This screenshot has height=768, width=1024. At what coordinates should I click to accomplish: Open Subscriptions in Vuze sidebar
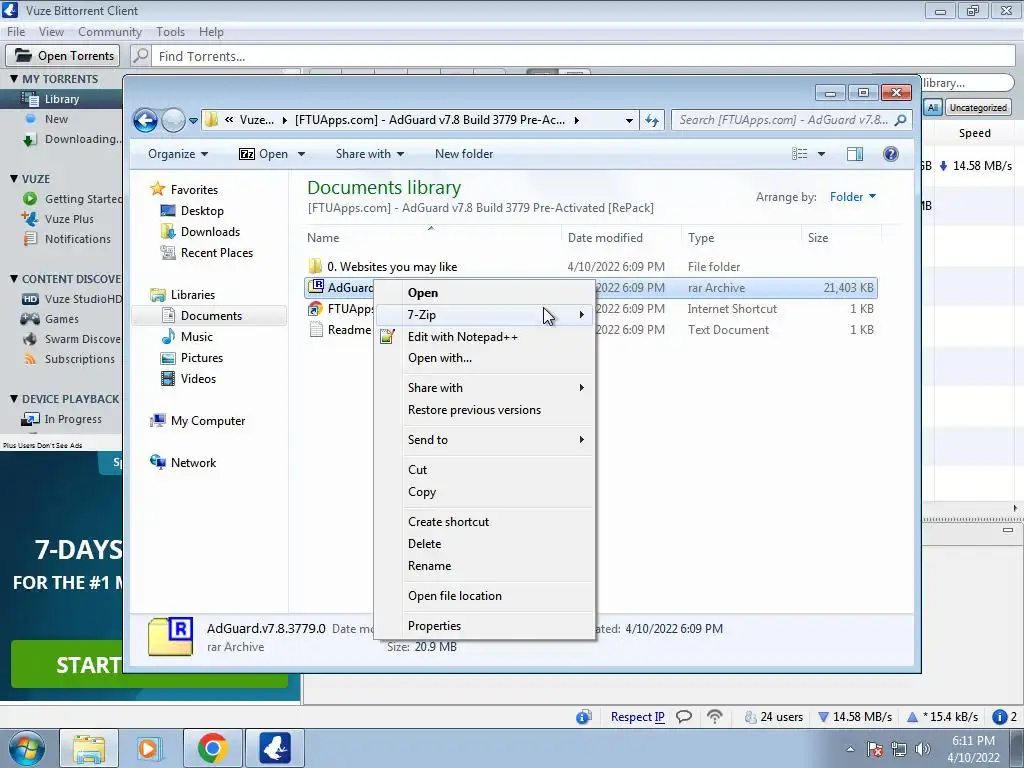(x=80, y=359)
